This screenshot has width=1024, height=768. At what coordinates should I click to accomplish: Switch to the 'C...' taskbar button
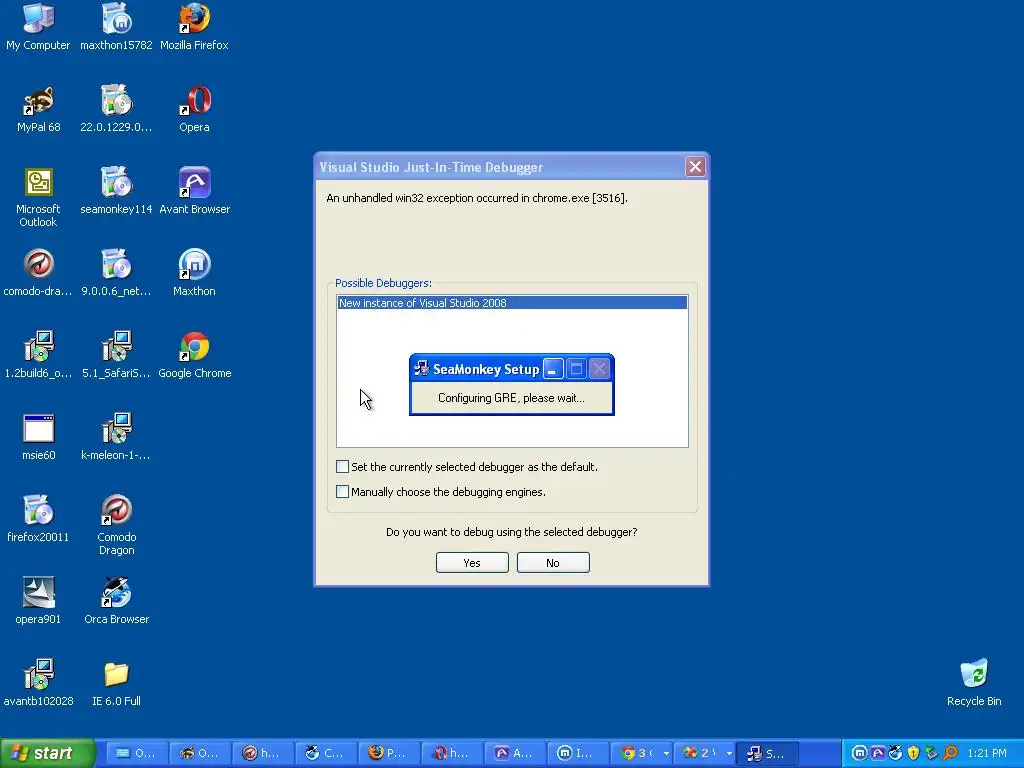point(325,753)
